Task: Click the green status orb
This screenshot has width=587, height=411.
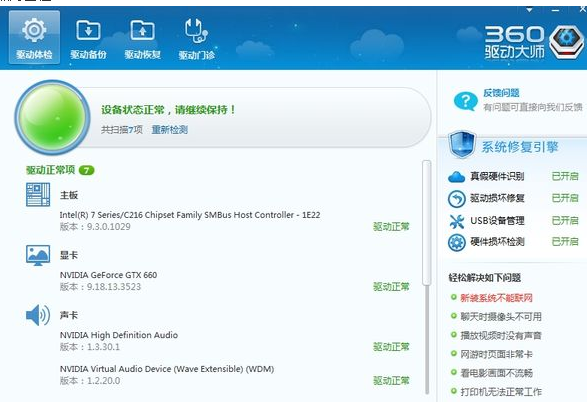Action: coord(52,117)
